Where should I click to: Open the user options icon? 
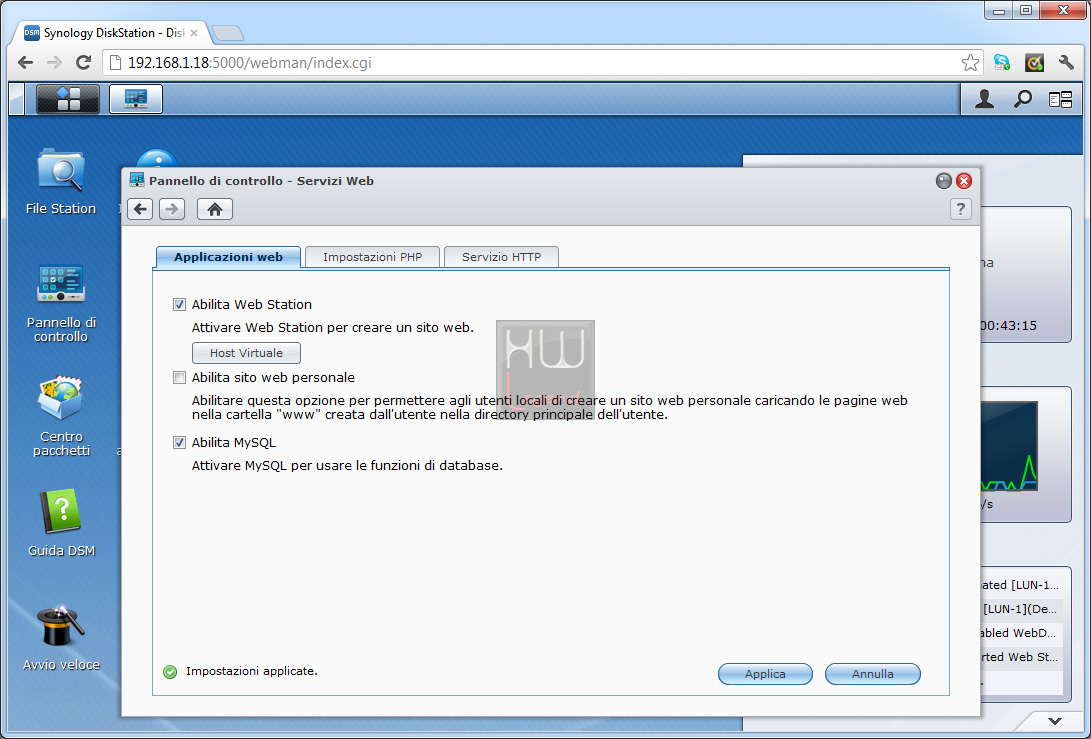pyautogui.click(x=984, y=99)
